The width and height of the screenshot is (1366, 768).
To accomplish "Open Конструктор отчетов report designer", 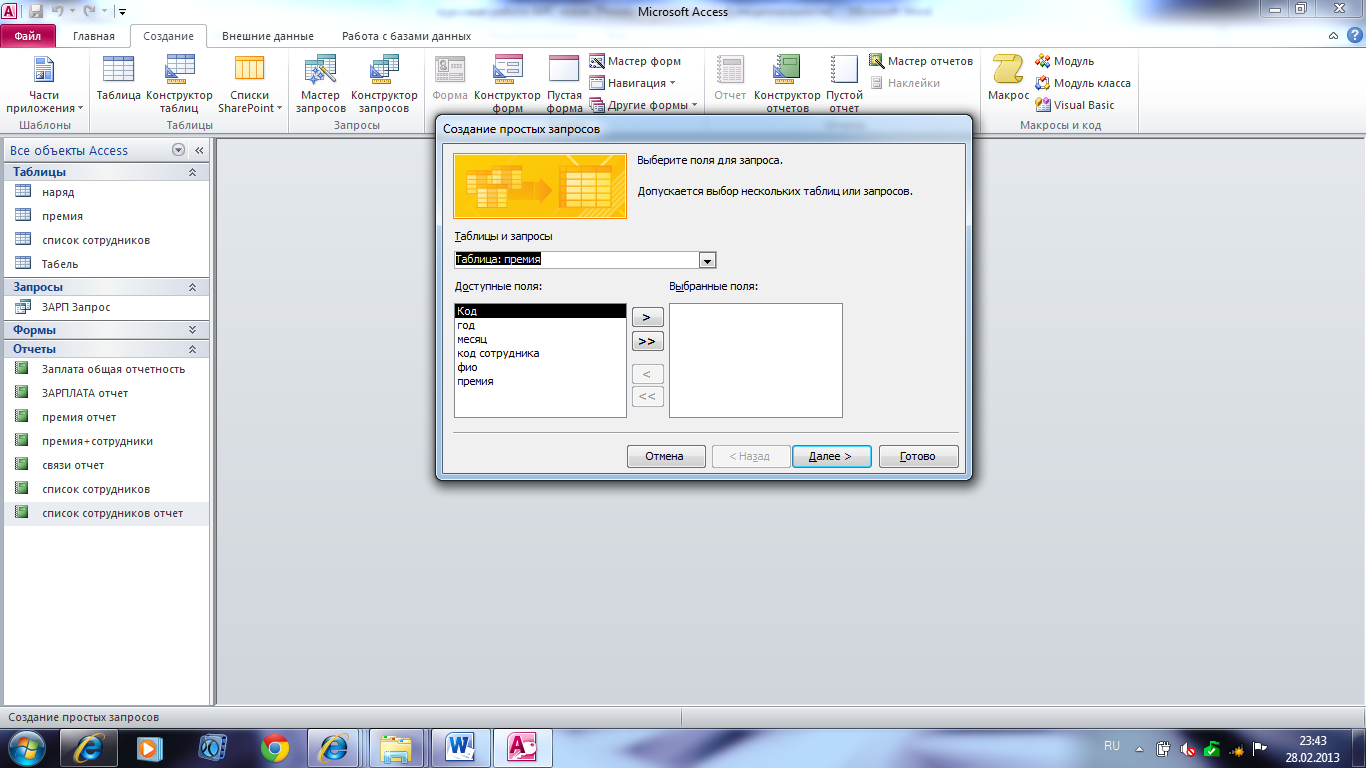I will pyautogui.click(x=787, y=84).
